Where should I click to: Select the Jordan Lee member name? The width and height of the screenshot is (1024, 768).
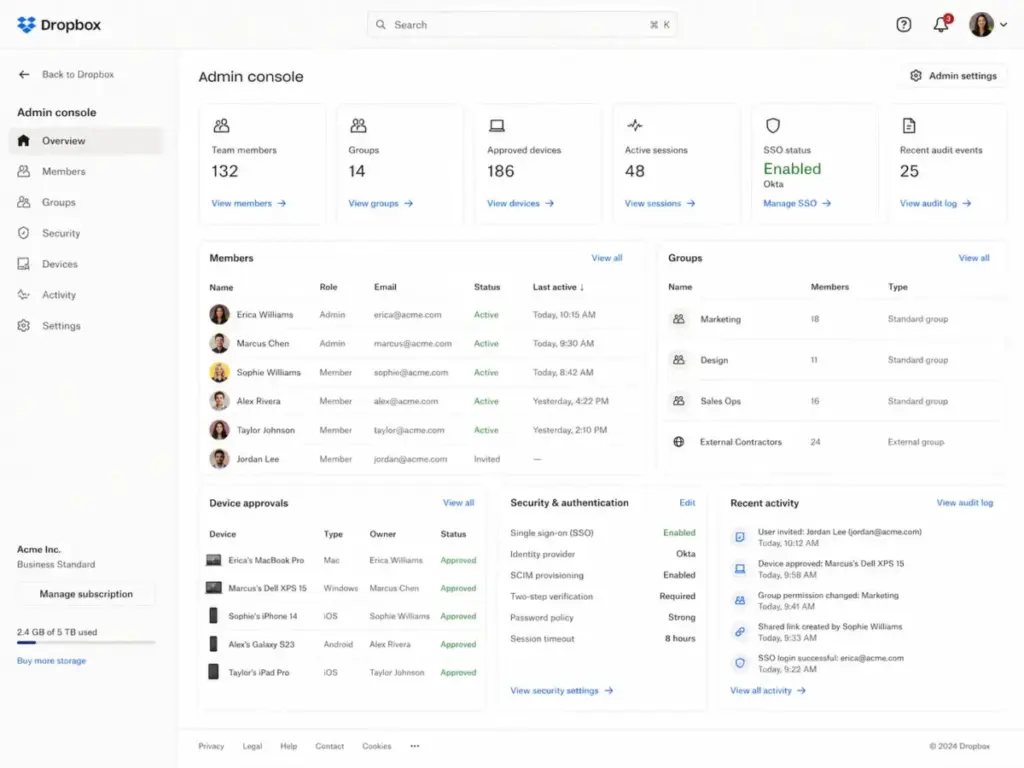pos(258,459)
